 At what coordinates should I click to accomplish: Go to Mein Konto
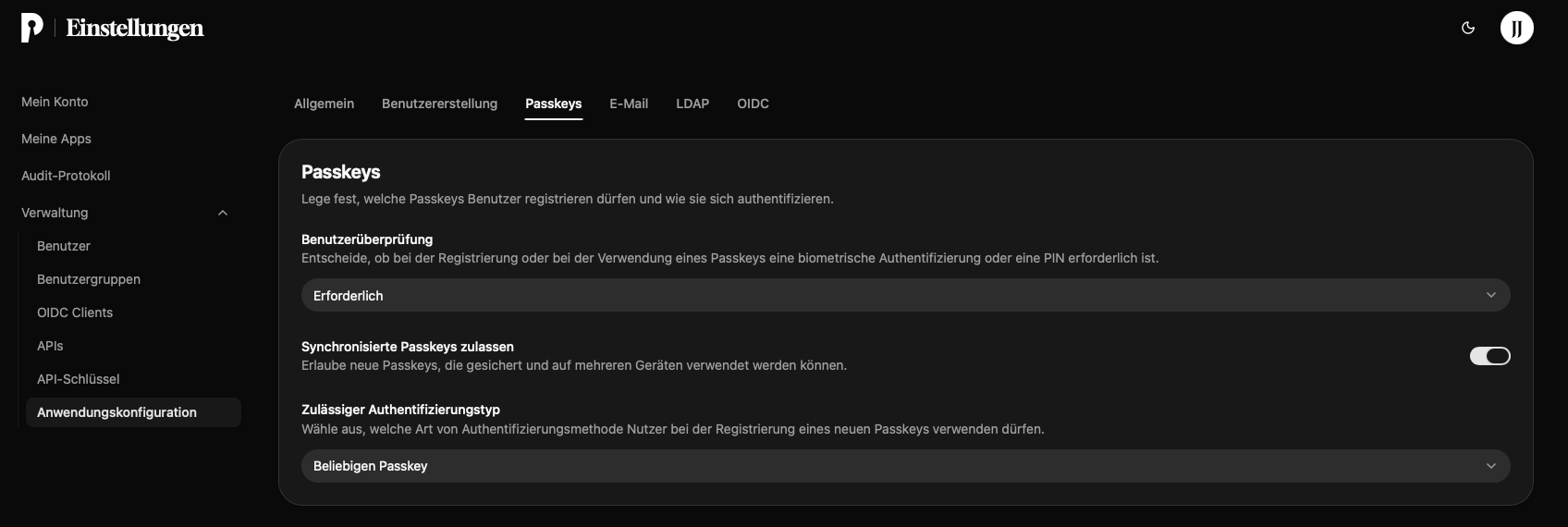55,102
